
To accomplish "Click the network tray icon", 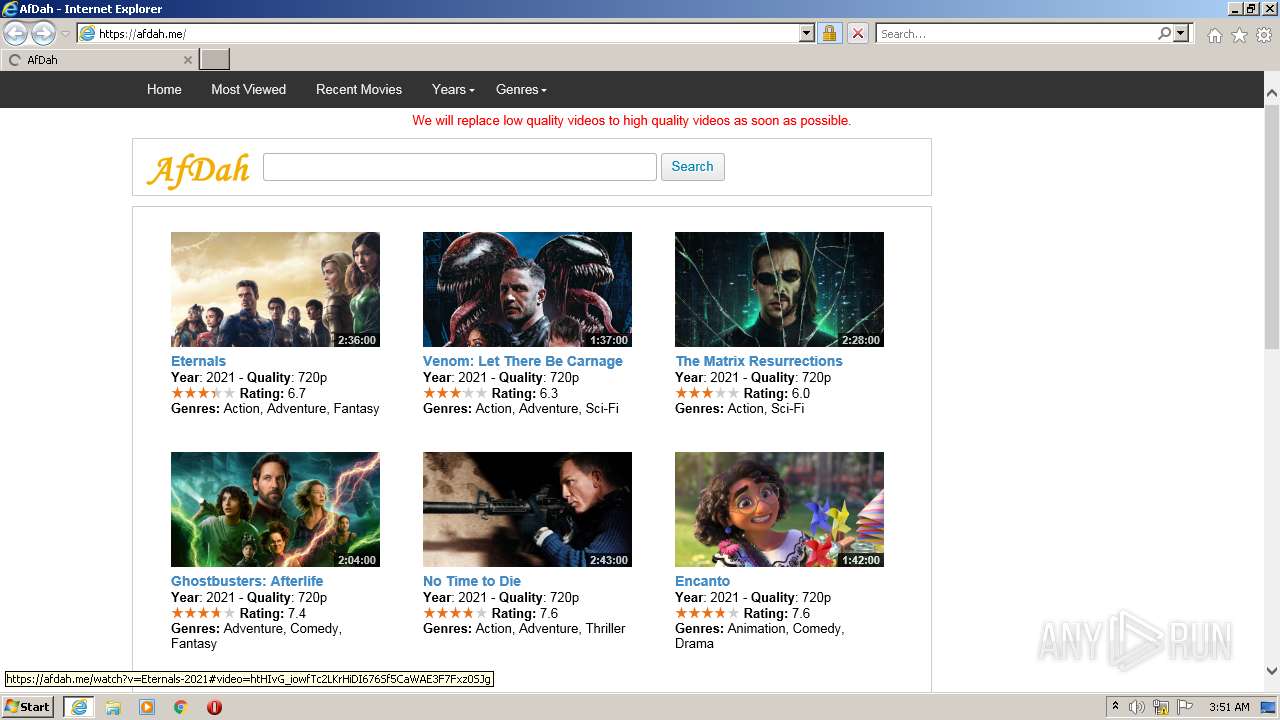I will (x=1161, y=707).
